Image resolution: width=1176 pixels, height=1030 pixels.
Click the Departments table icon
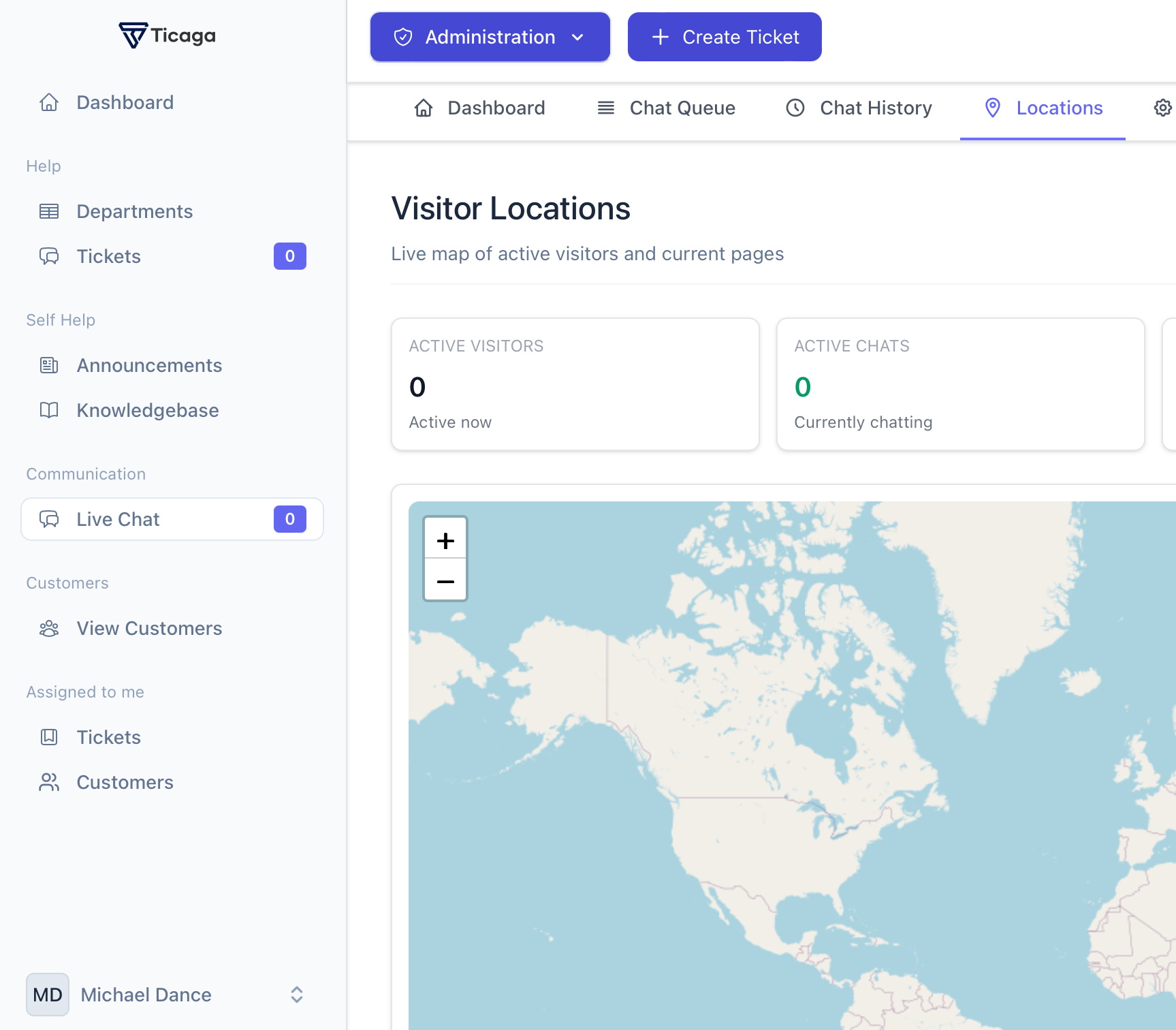click(x=49, y=211)
